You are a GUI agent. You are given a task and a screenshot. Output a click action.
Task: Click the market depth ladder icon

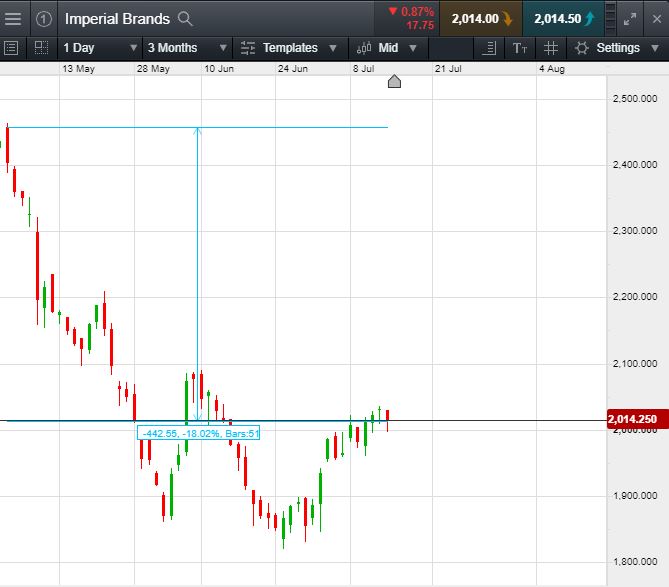pyautogui.click(x=611, y=19)
